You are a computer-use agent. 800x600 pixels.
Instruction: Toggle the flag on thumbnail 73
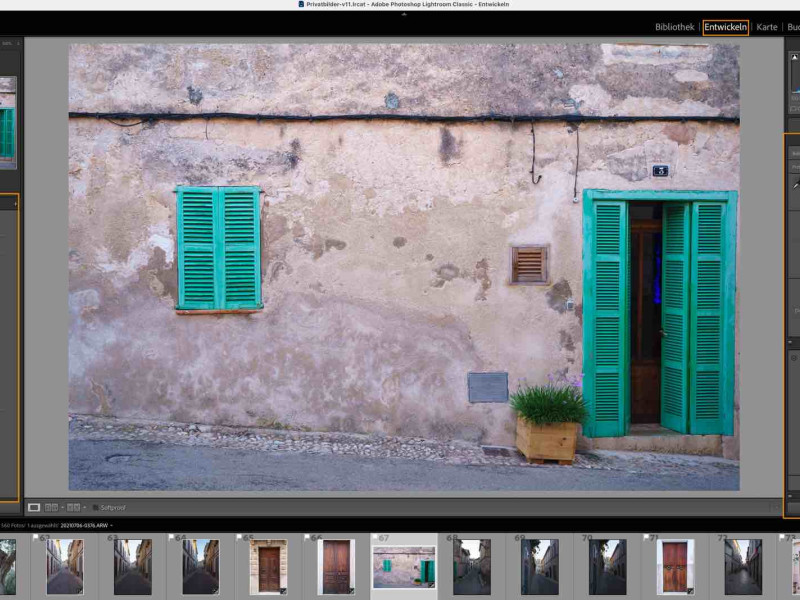click(782, 537)
